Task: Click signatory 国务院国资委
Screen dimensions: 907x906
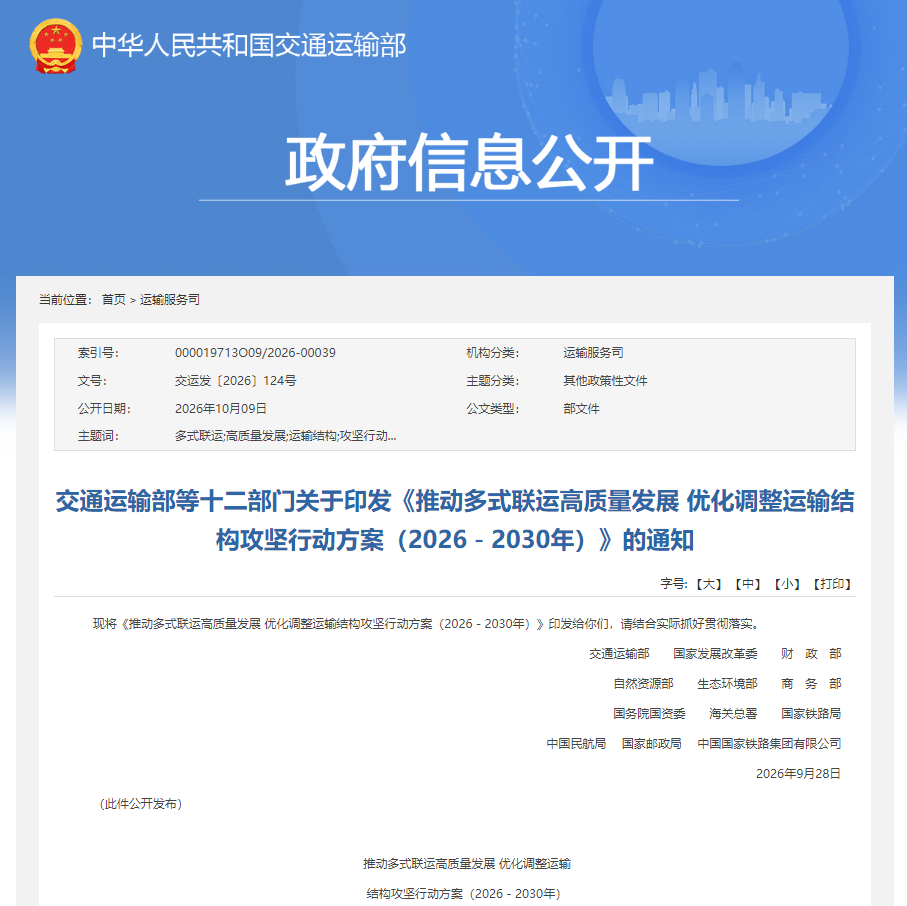Action: pos(649,713)
